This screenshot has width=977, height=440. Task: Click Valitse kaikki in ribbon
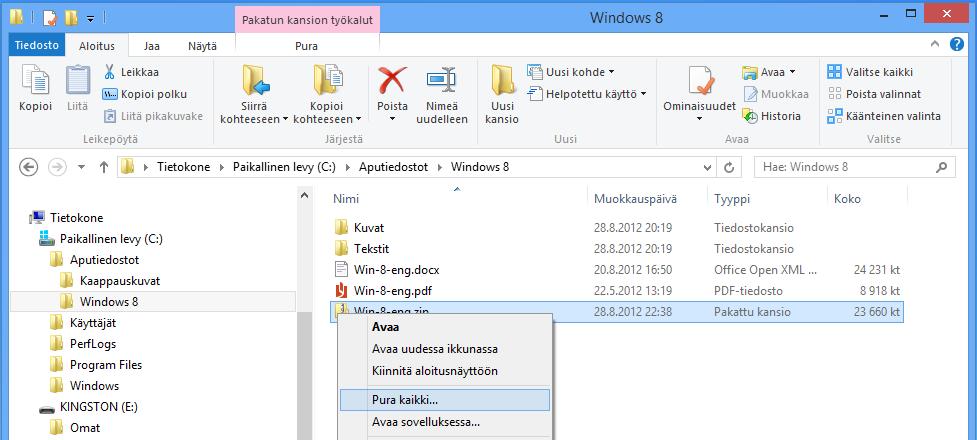click(x=870, y=72)
